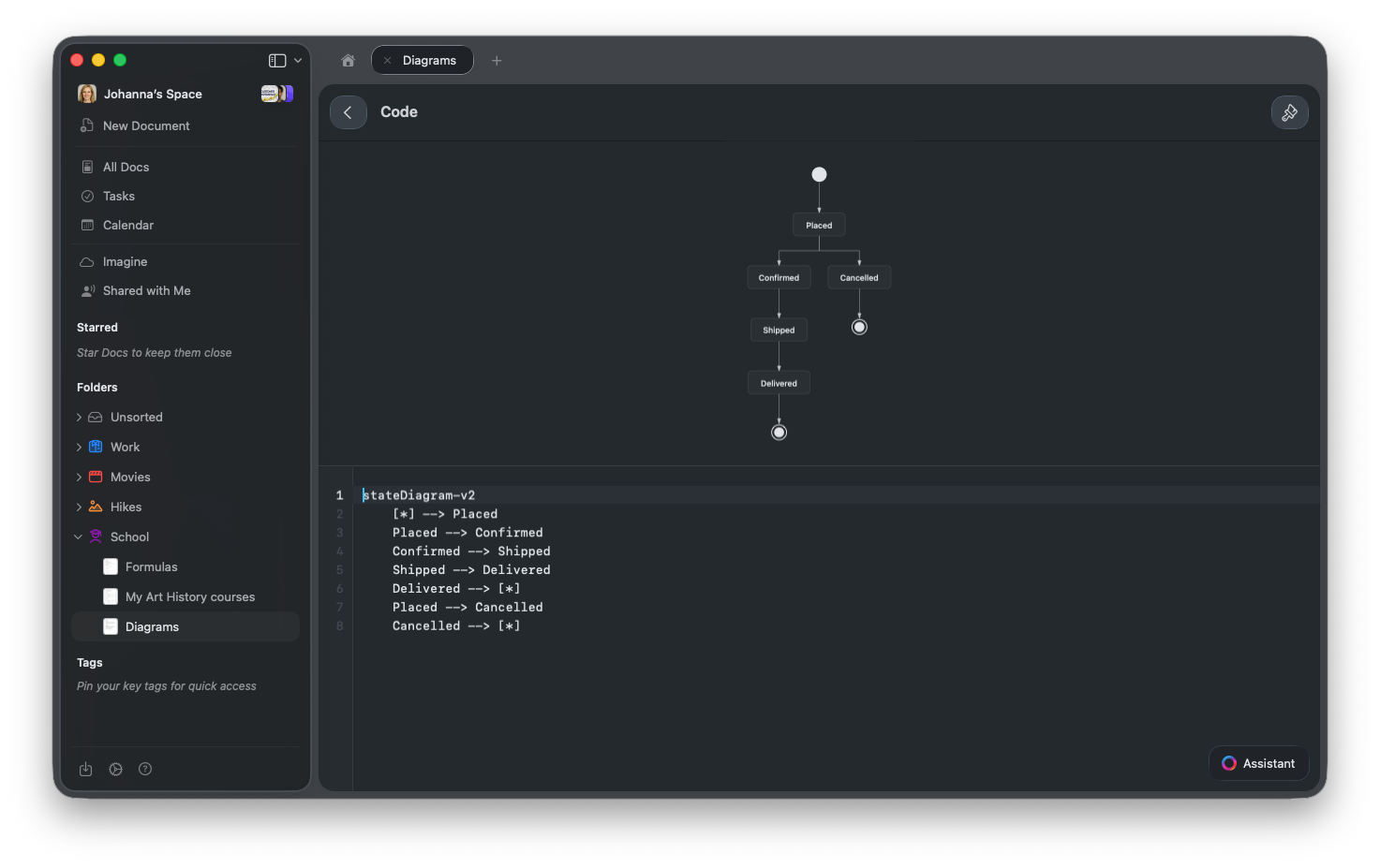The image size is (1380, 868).
Task: Click the Assistant button
Action: [1258, 763]
